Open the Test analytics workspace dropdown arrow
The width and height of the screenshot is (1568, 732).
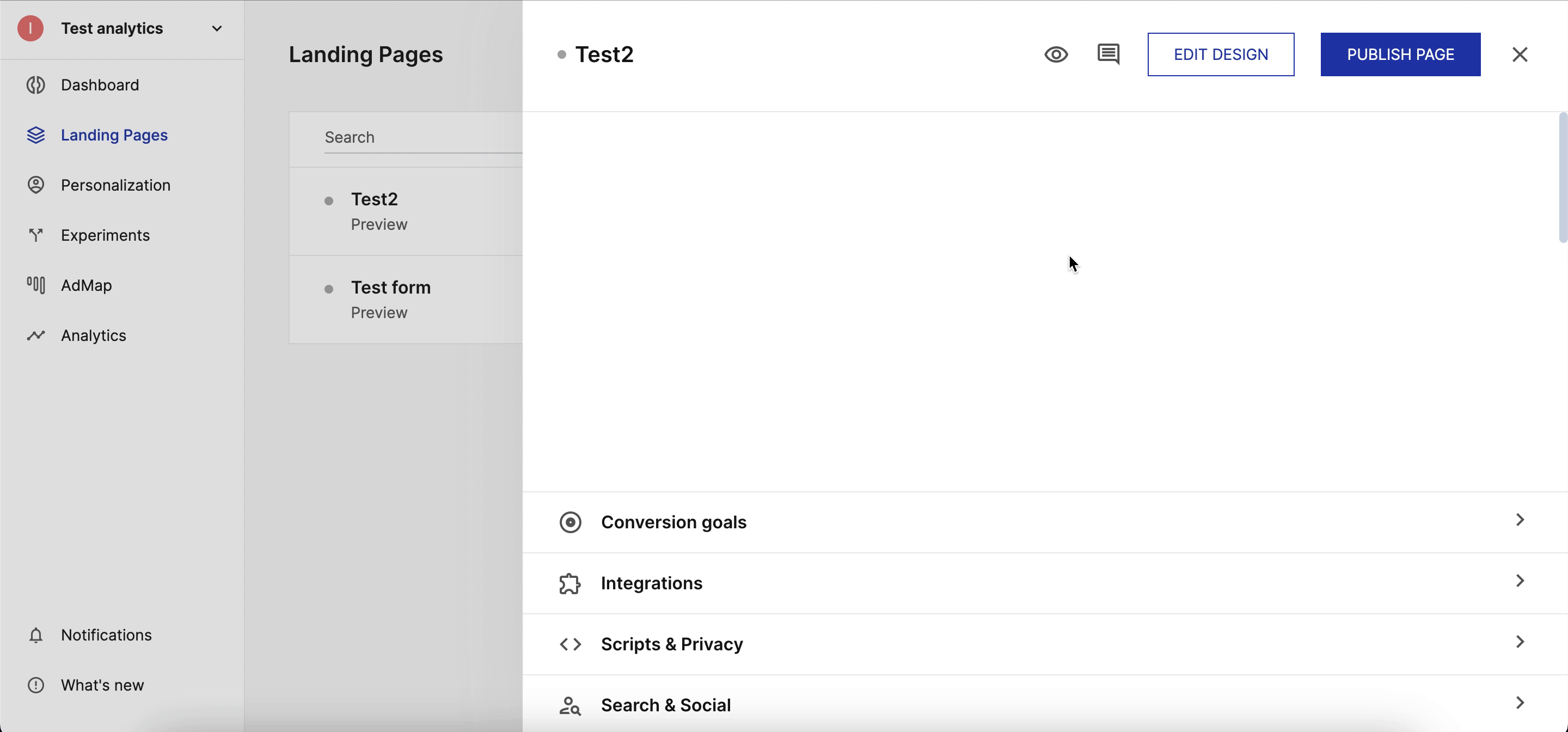(x=217, y=29)
